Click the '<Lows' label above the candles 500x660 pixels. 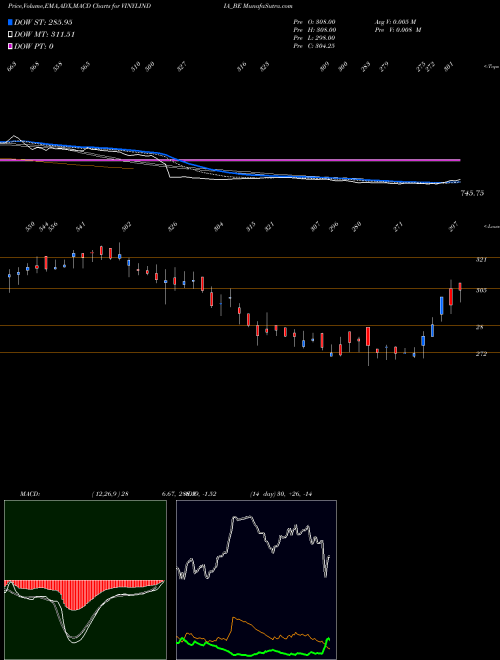tap(491, 226)
